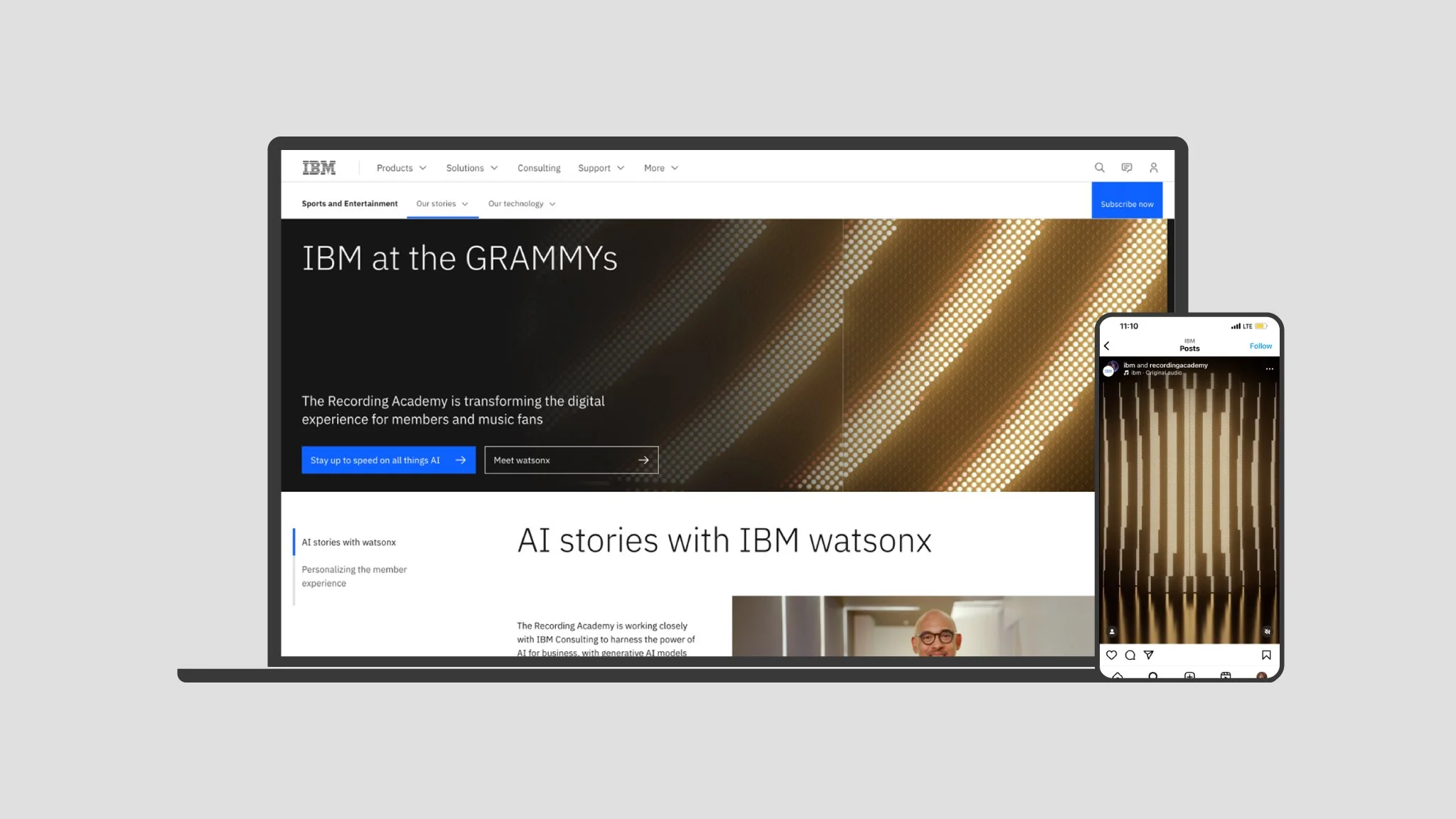Tap the tagged people icon on video
The image size is (1456, 819).
pos(1112,631)
